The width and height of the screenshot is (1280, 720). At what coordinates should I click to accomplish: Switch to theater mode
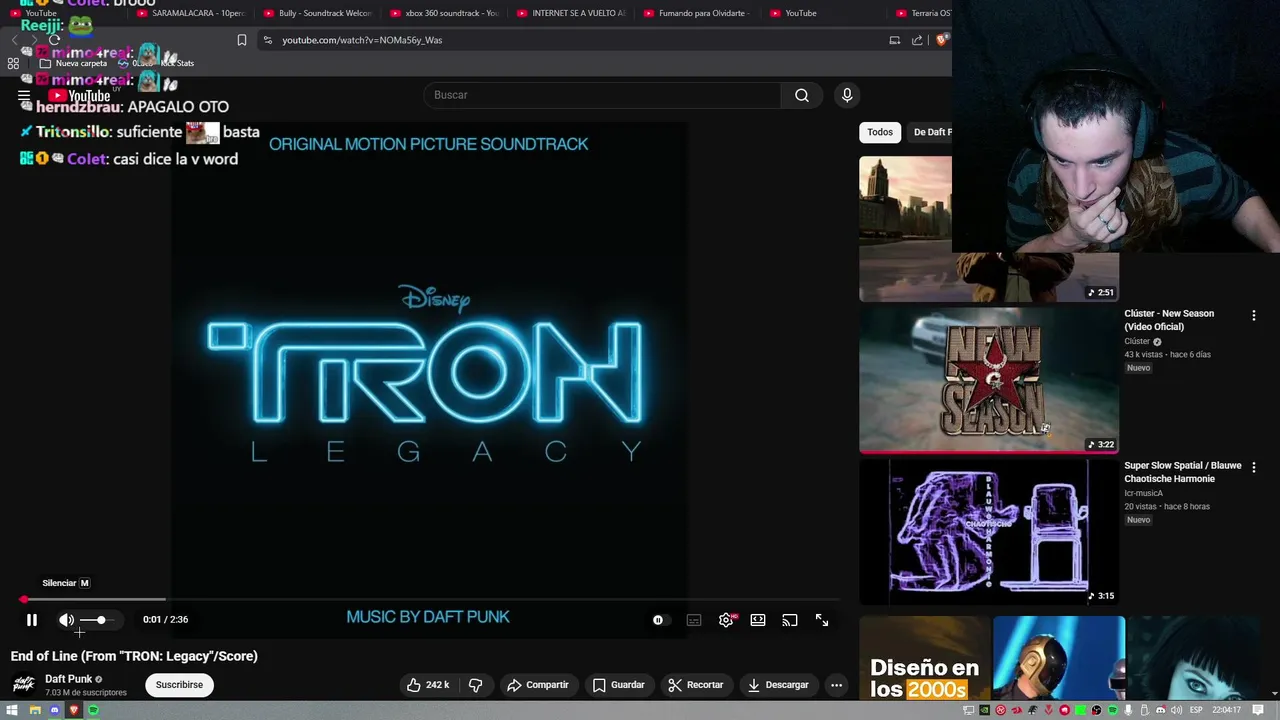pos(758,620)
